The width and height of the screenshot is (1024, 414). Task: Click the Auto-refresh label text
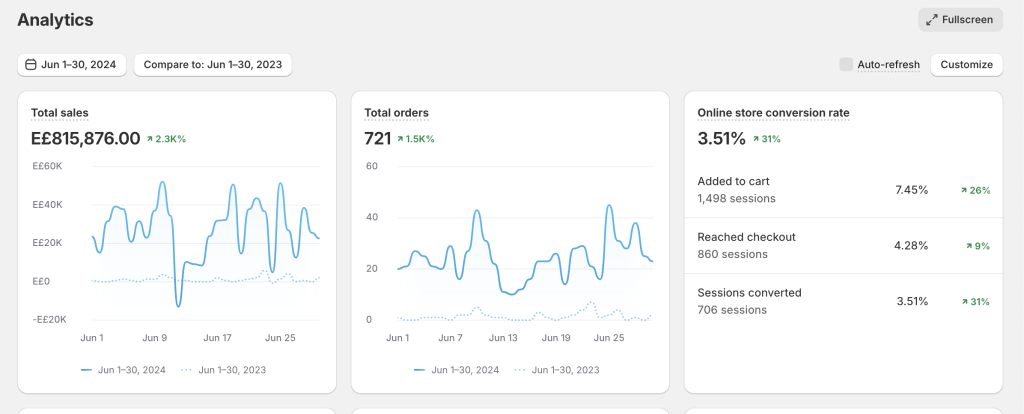[x=888, y=65]
